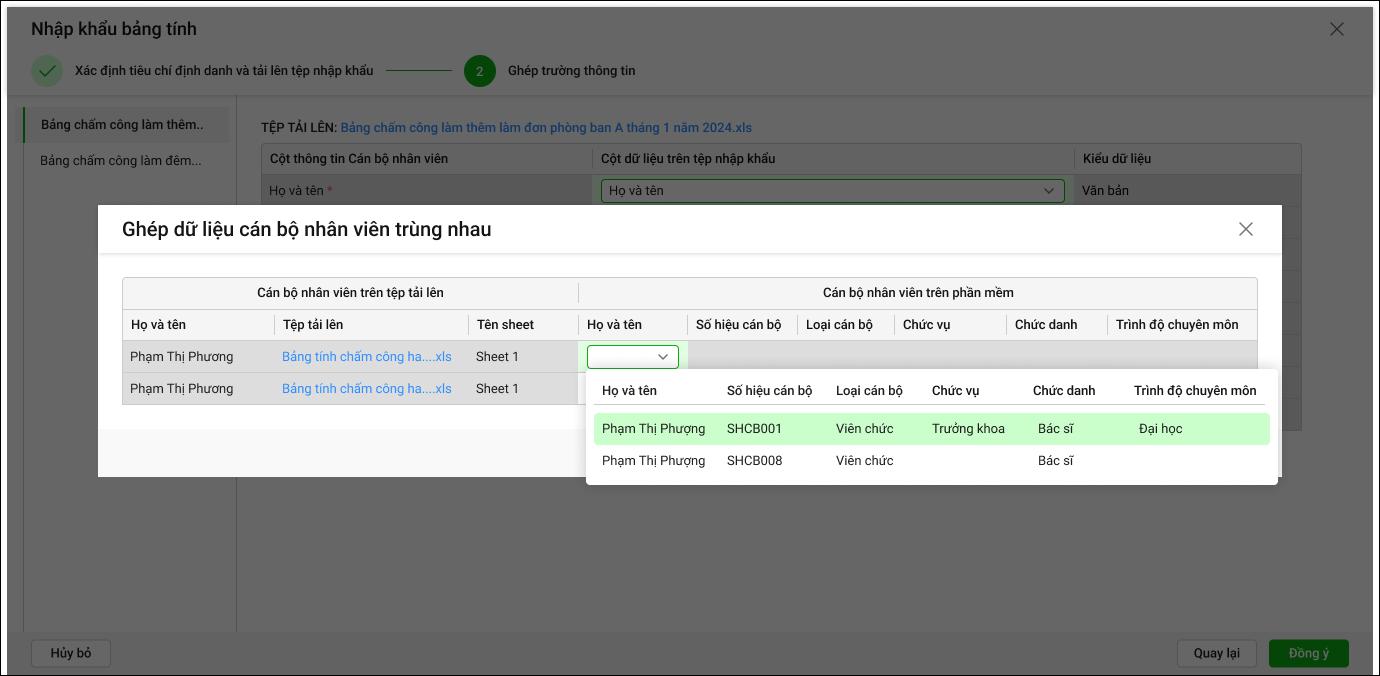The width and height of the screenshot is (1380, 676).
Task: Click the Số hiệu cán bộ column header
Action: (x=738, y=325)
